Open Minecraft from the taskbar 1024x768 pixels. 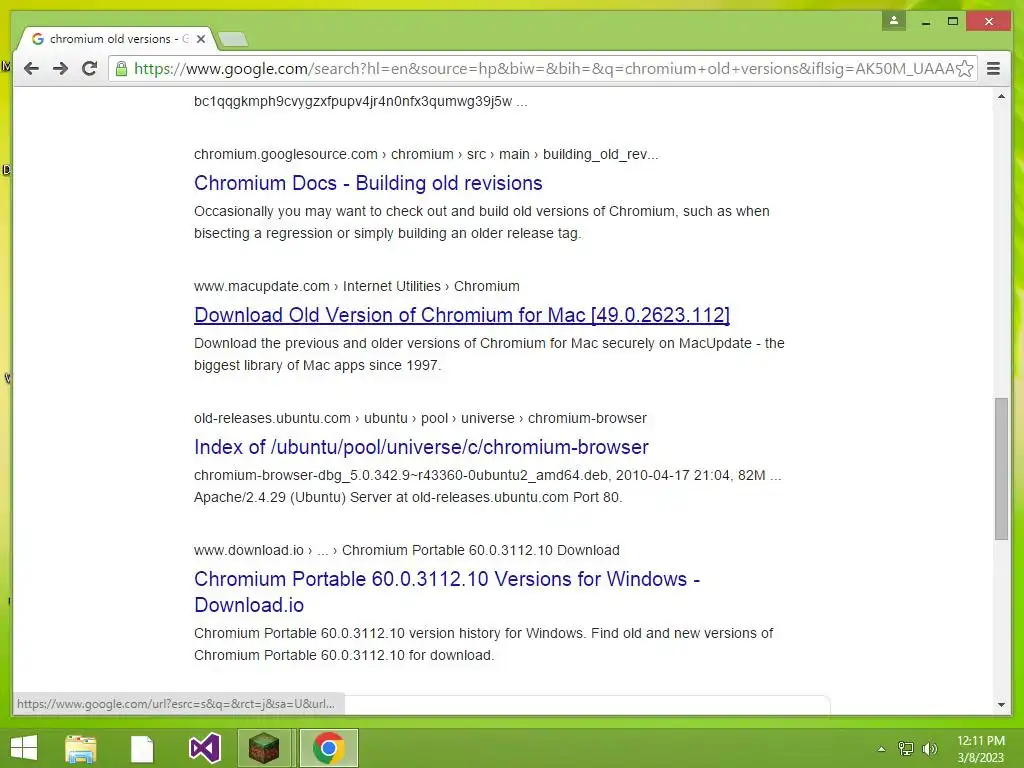point(264,748)
